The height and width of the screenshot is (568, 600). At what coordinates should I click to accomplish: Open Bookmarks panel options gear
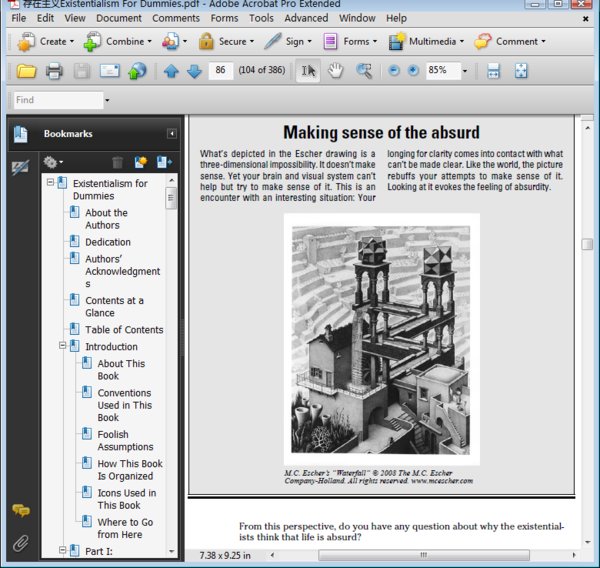52,162
